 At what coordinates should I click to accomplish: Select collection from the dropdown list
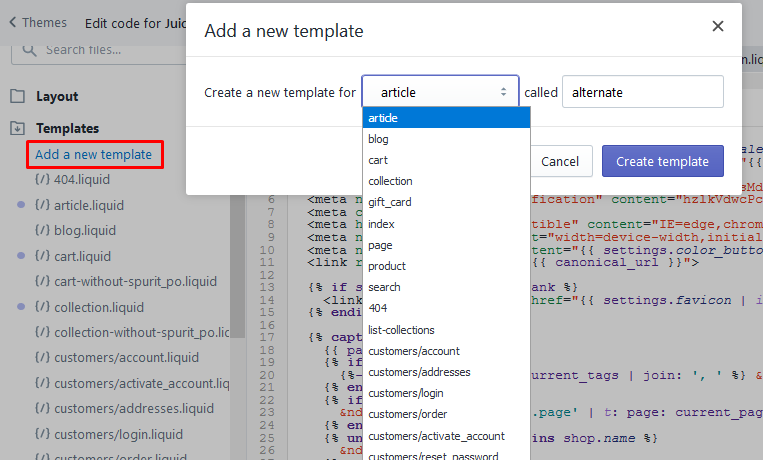click(x=446, y=181)
